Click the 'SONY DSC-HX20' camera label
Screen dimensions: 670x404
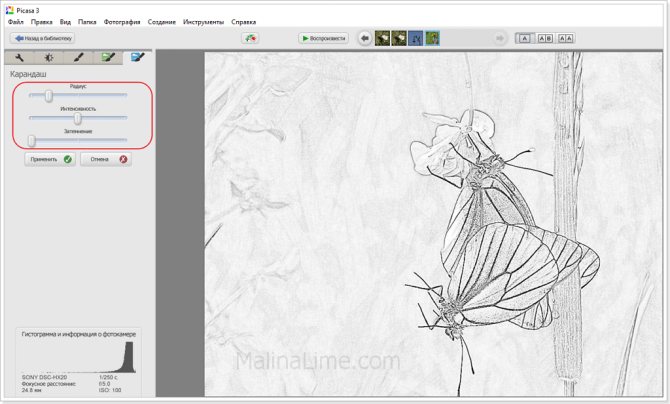44,377
